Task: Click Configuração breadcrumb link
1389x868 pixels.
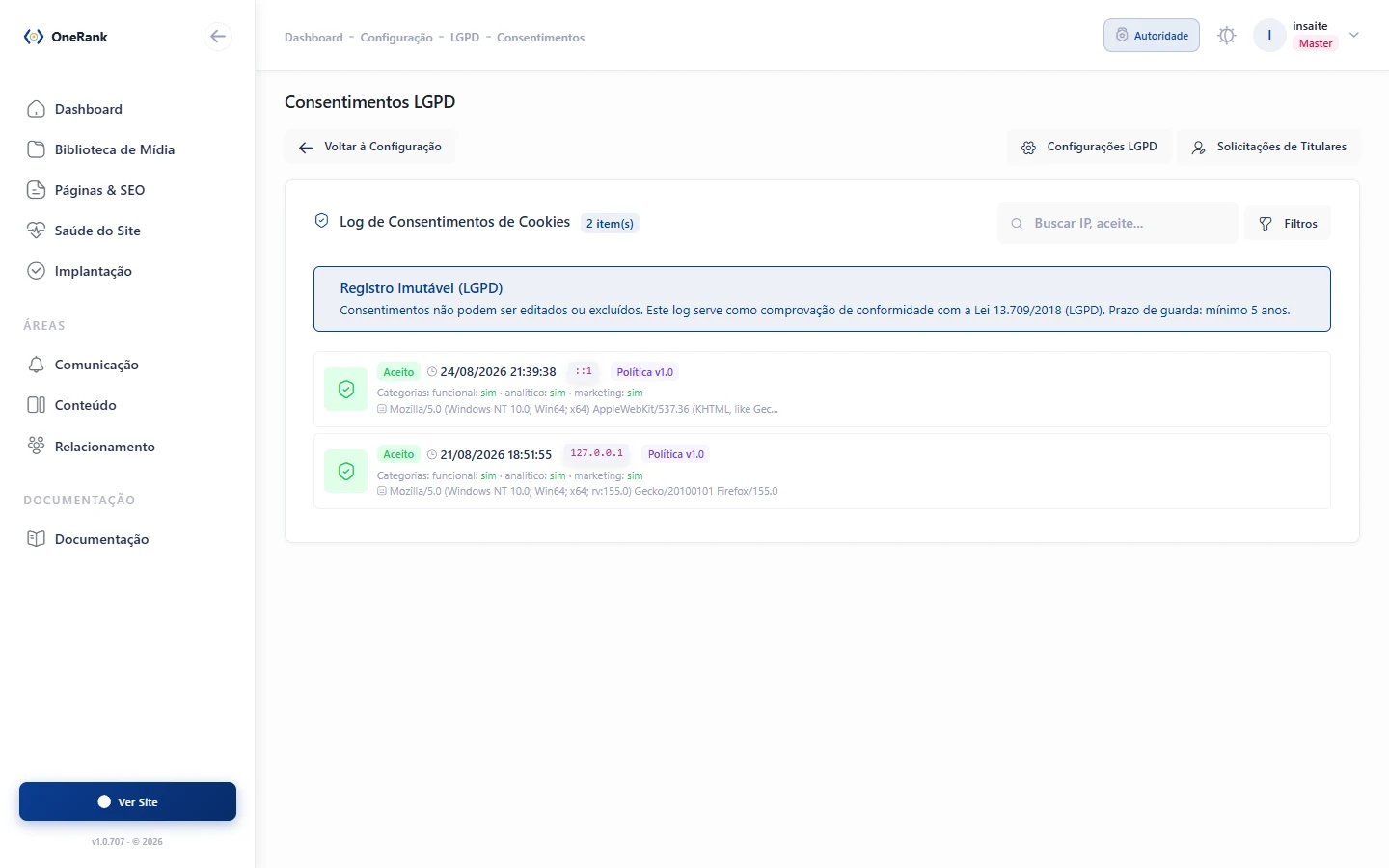Action: click(x=396, y=38)
